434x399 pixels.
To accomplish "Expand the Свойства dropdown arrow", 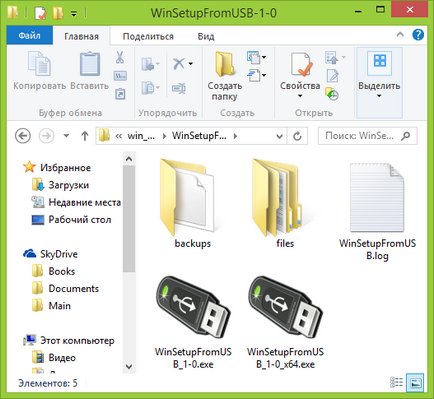I will click(300, 96).
